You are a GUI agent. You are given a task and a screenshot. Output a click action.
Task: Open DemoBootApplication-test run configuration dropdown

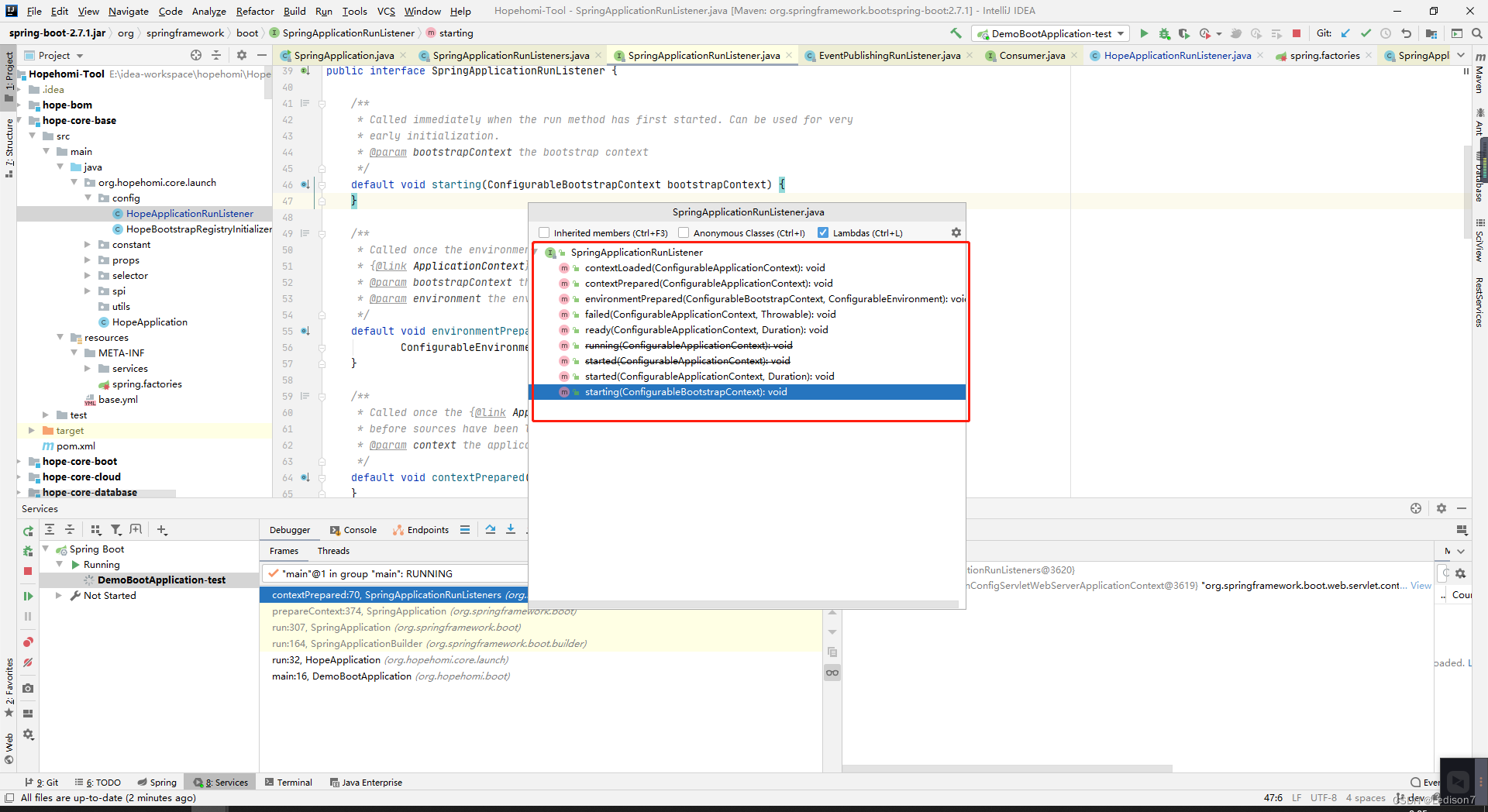[x=1051, y=33]
